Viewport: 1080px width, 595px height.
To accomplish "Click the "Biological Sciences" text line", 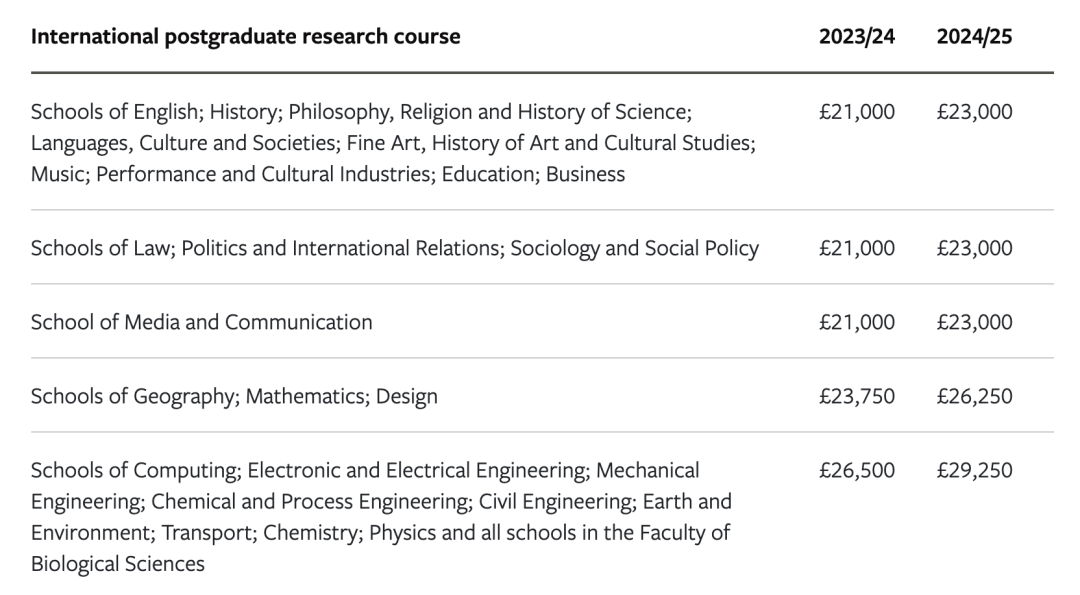I will [118, 564].
